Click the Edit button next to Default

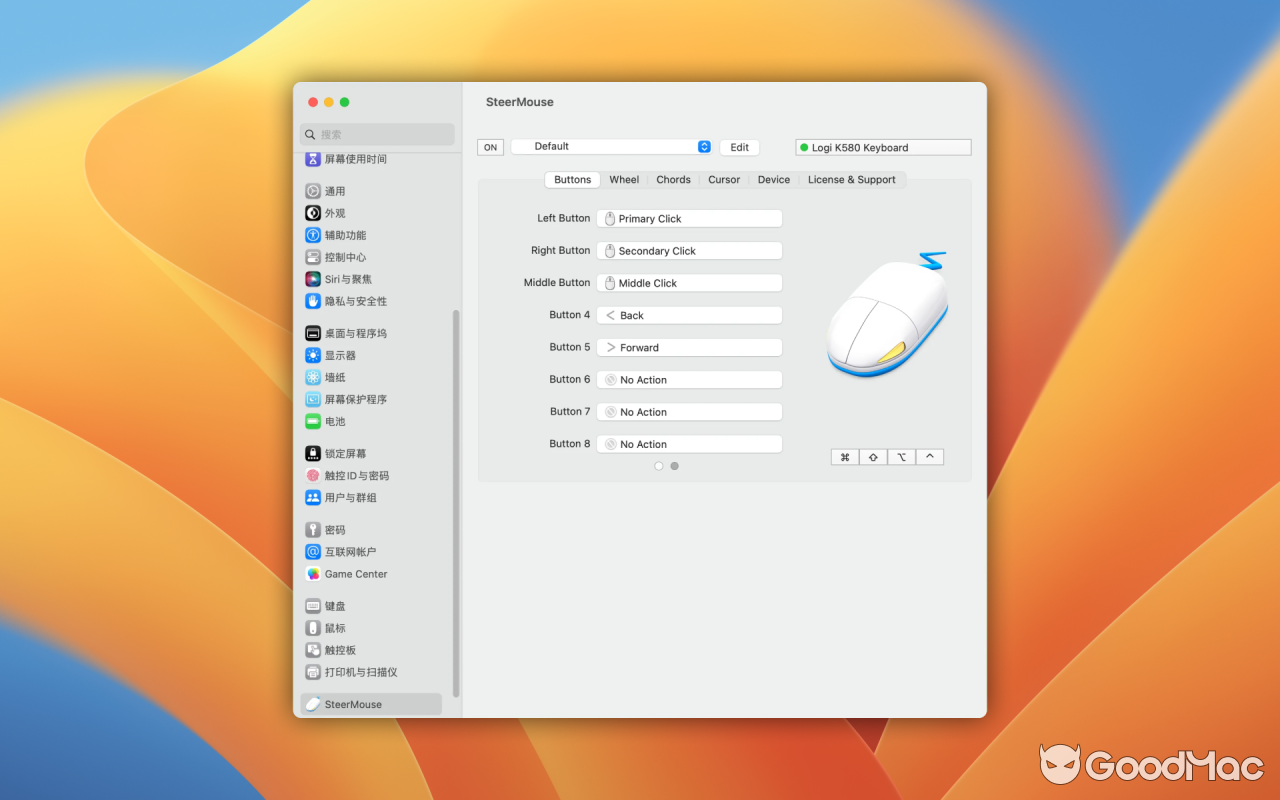pos(739,146)
